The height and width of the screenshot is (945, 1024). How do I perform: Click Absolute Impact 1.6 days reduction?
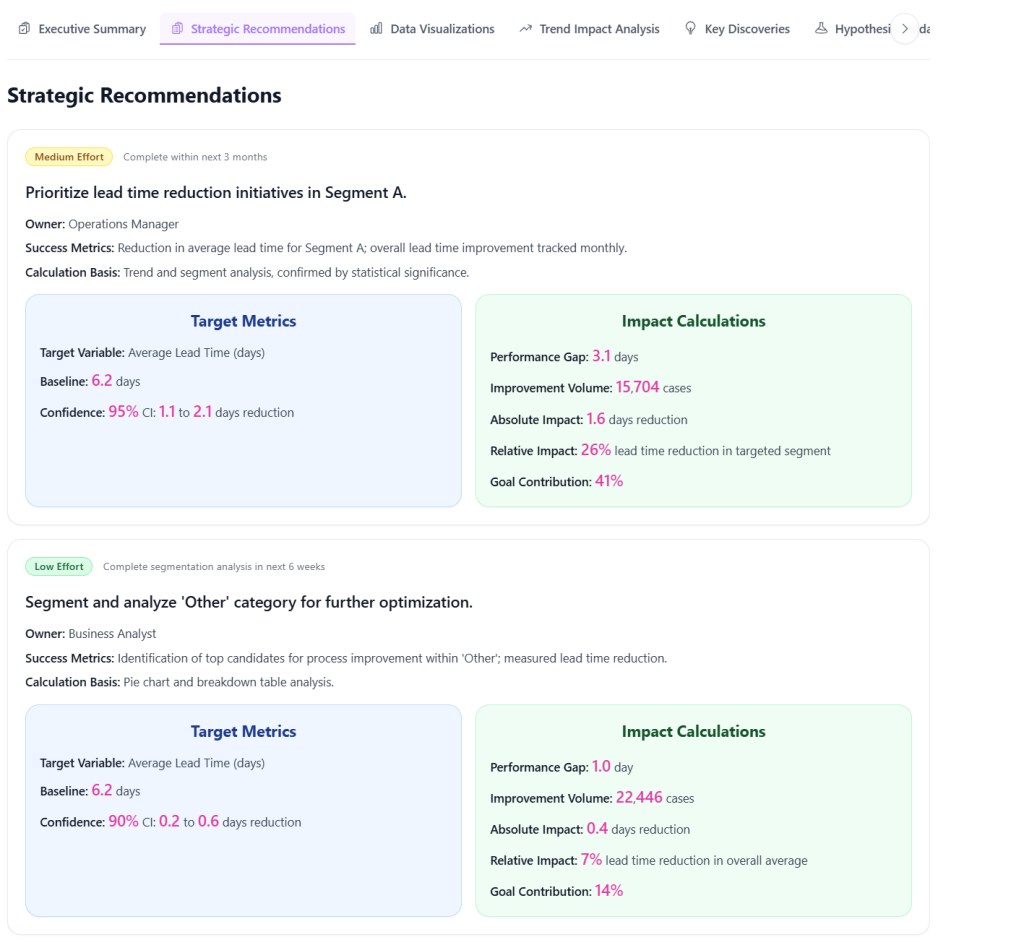pyautogui.click(x=588, y=419)
